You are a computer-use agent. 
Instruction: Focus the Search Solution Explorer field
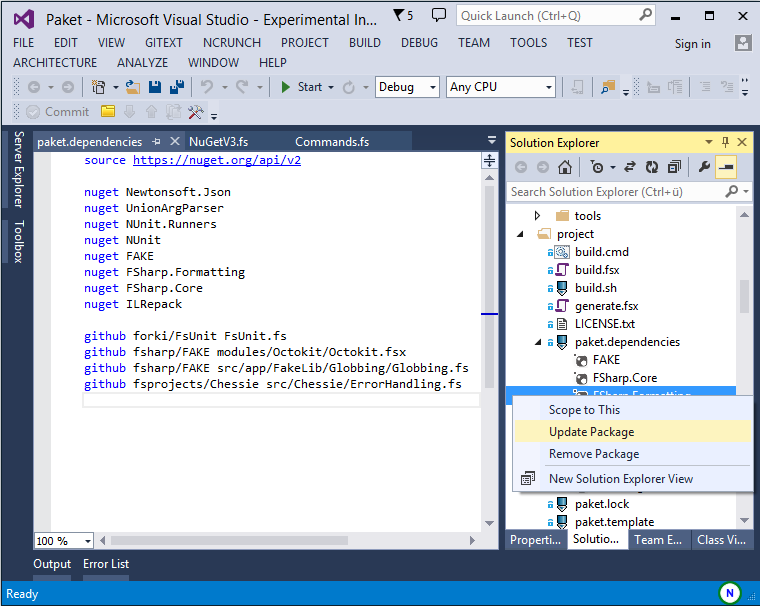[616, 191]
